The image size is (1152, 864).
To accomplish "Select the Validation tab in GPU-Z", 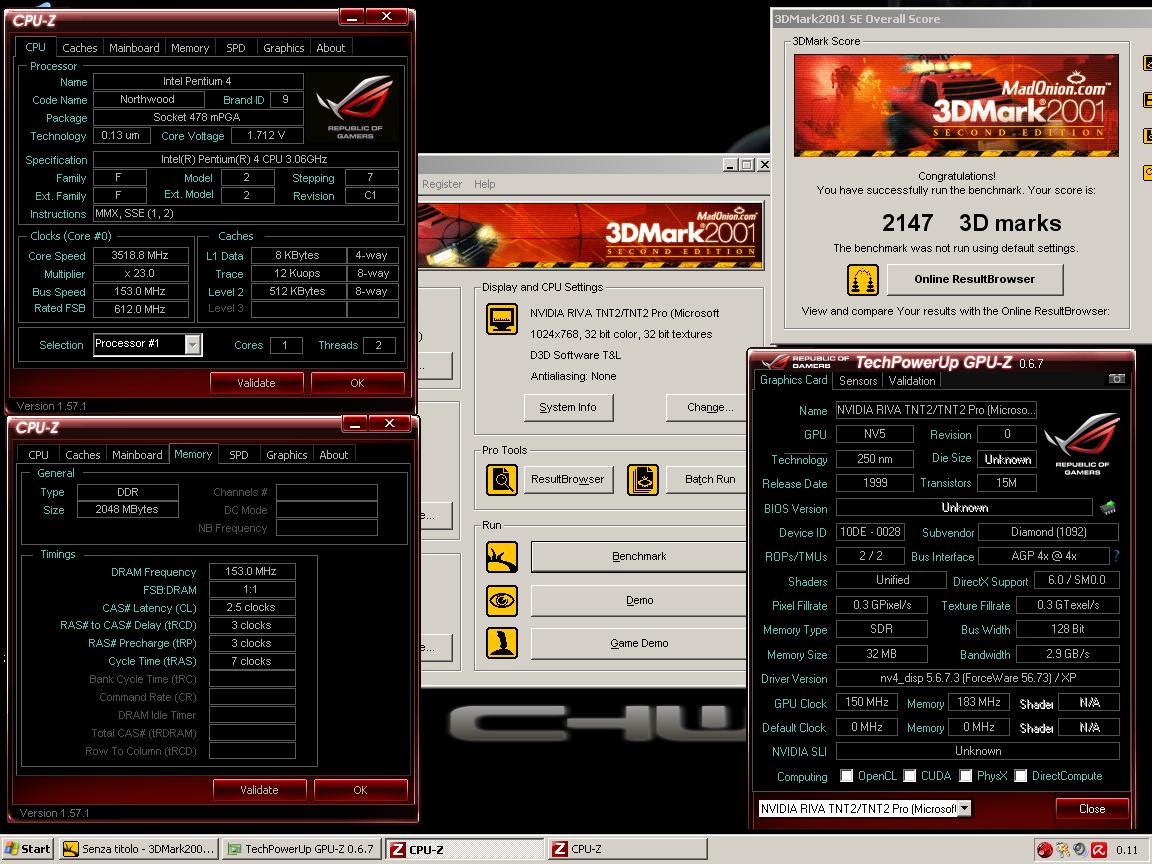I will tap(912, 381).
